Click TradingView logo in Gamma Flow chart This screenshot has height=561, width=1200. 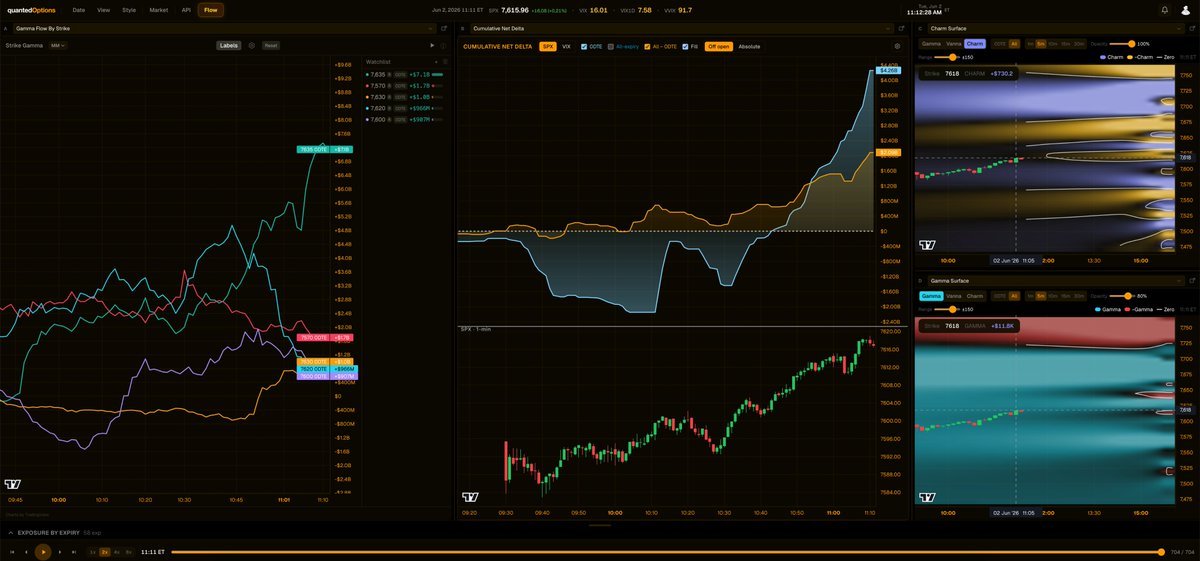[12, 484]
